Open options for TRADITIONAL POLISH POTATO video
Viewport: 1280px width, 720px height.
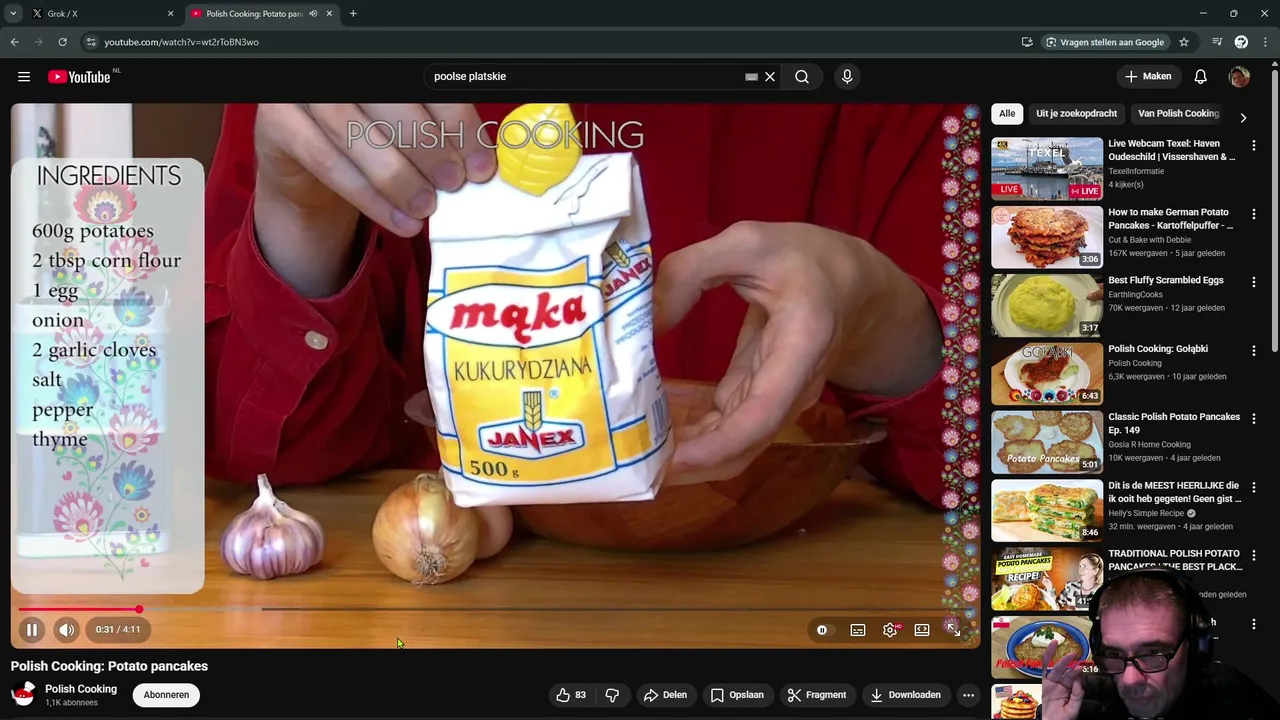1254,555
